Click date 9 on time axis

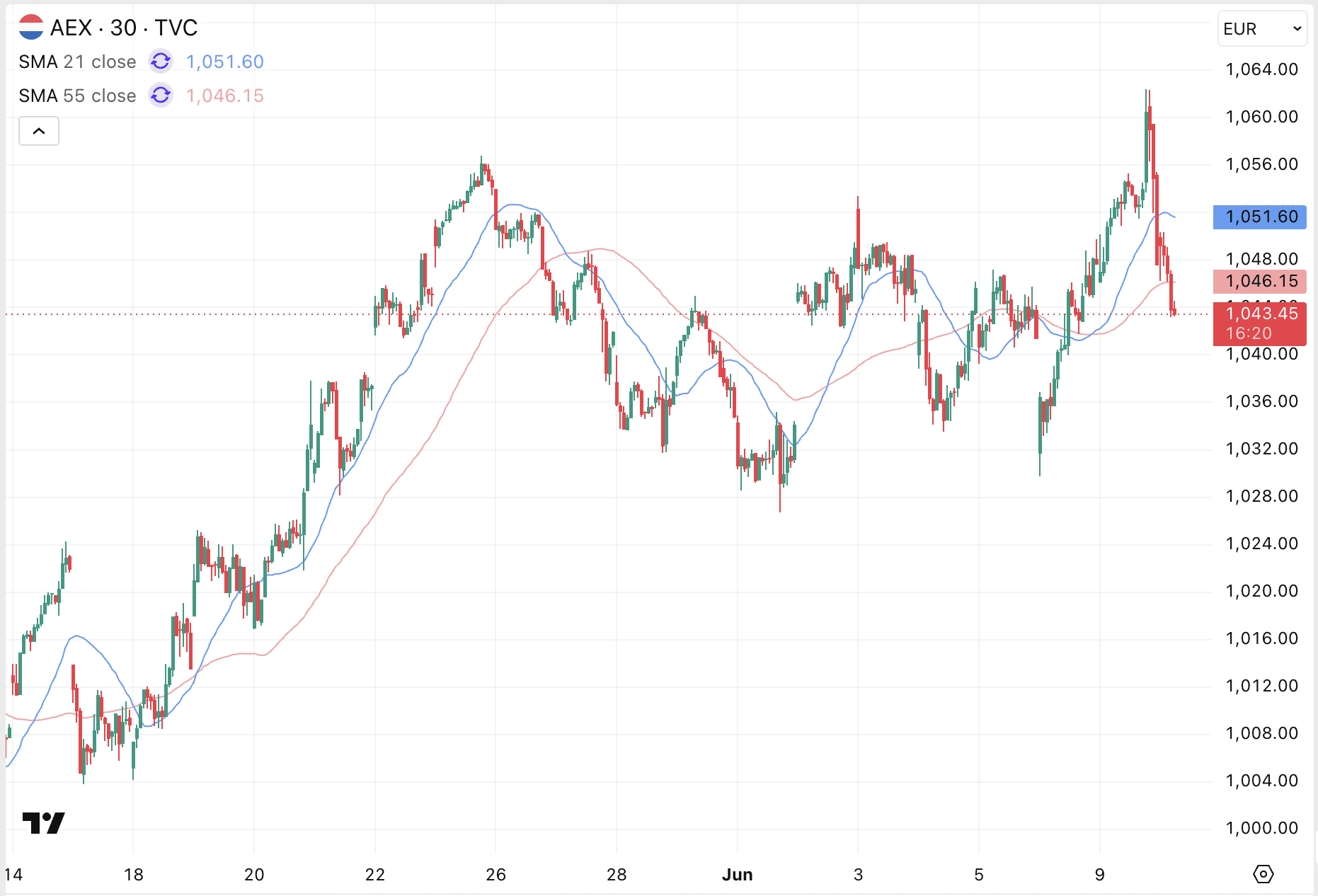(x=1099, y=875)
